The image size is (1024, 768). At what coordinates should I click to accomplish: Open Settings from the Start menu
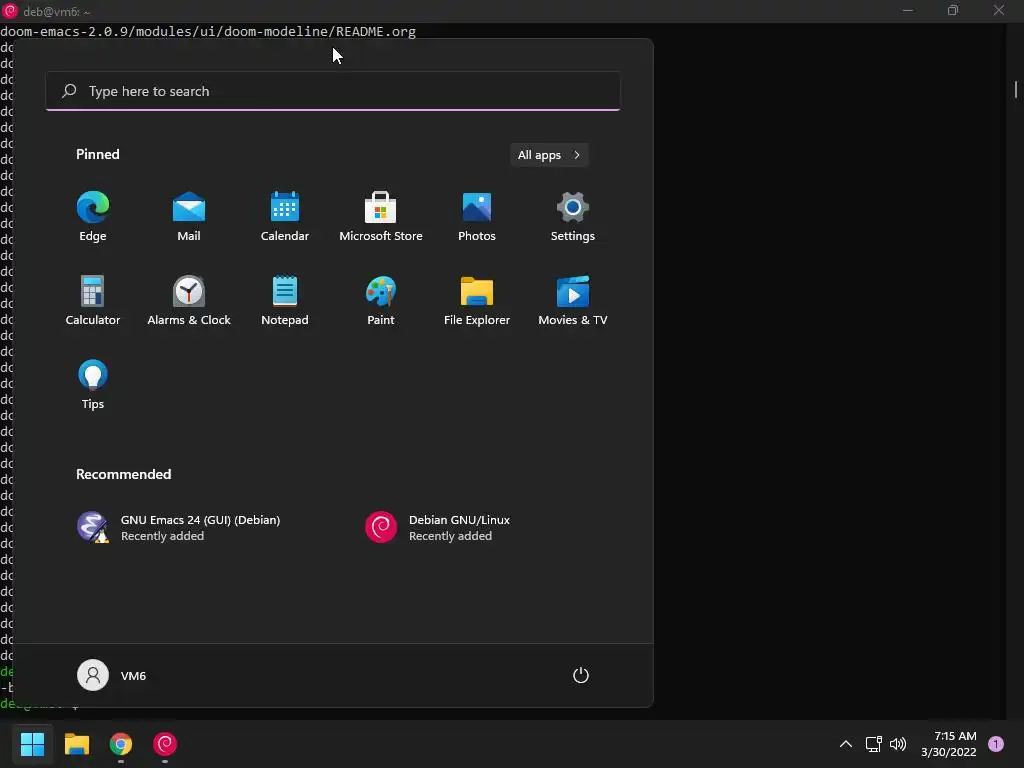click(x=573, y=216)
